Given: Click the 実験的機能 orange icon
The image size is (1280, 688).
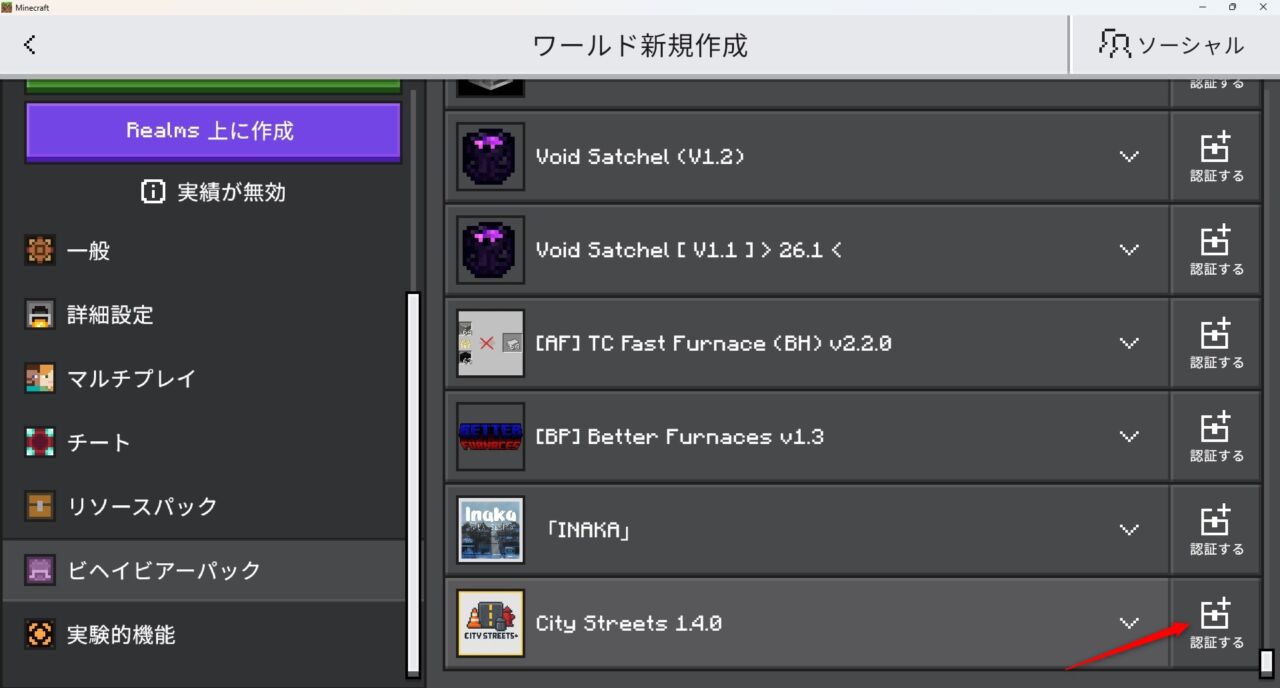Looking at the screenshot, I should tap(40, 635).
